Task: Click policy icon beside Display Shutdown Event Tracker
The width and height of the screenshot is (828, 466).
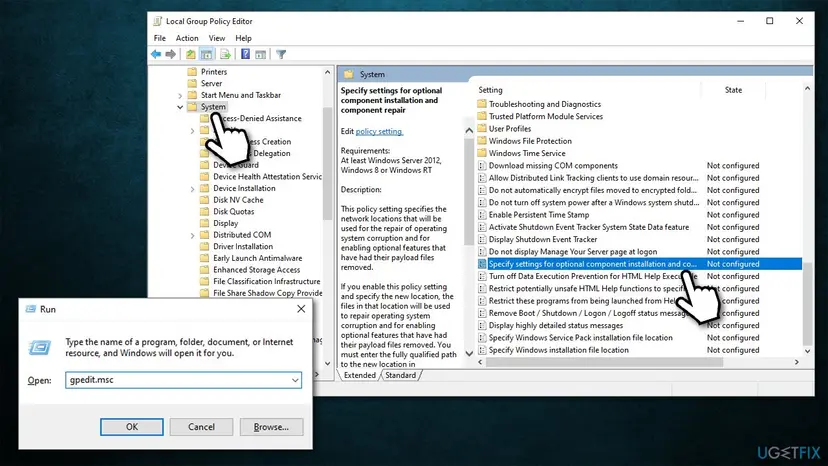Action: pos(482,239)
